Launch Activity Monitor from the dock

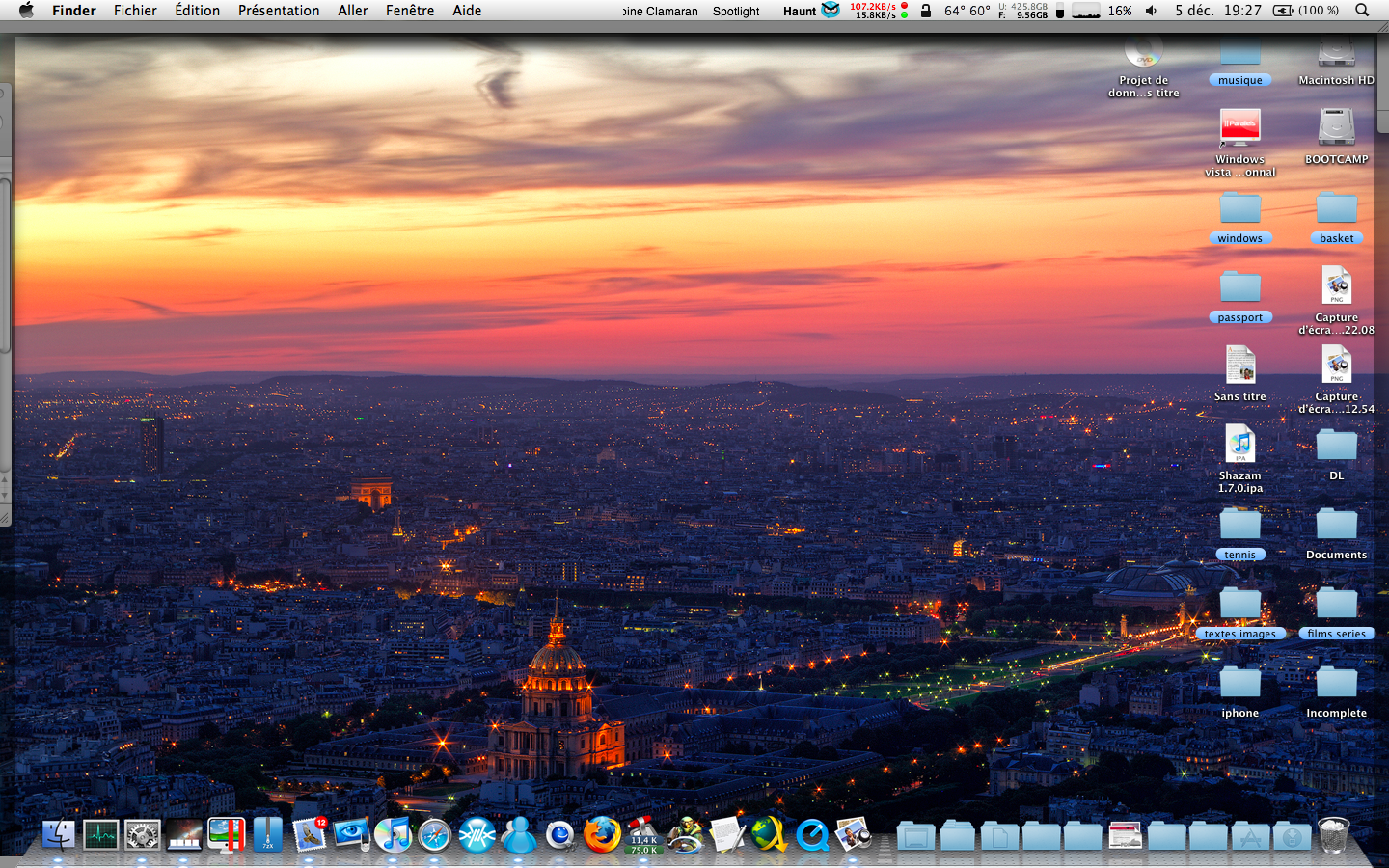[x=100, y=834]
